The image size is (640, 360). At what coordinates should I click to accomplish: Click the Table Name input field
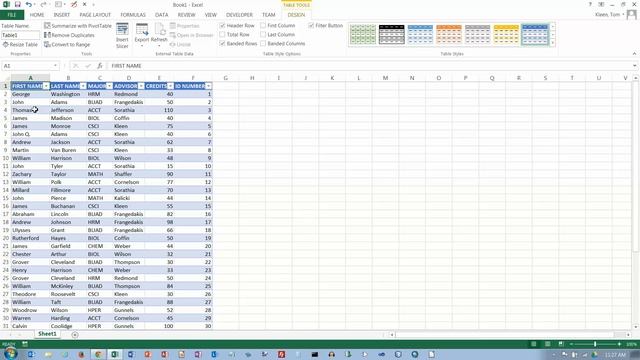point(20,35)
